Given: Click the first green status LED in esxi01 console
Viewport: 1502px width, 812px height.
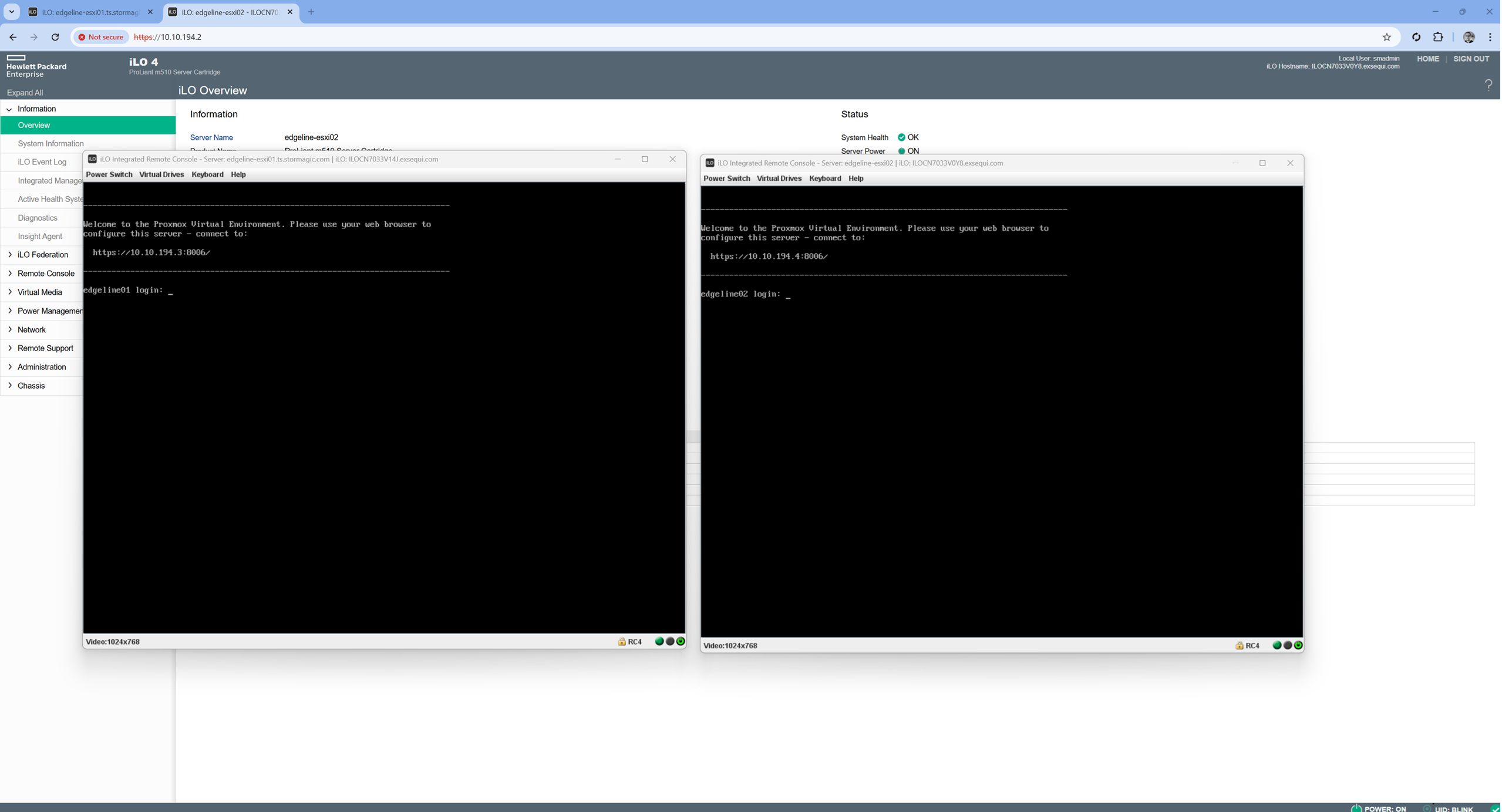Looking at the screenshot, I should tap(659, 642).
